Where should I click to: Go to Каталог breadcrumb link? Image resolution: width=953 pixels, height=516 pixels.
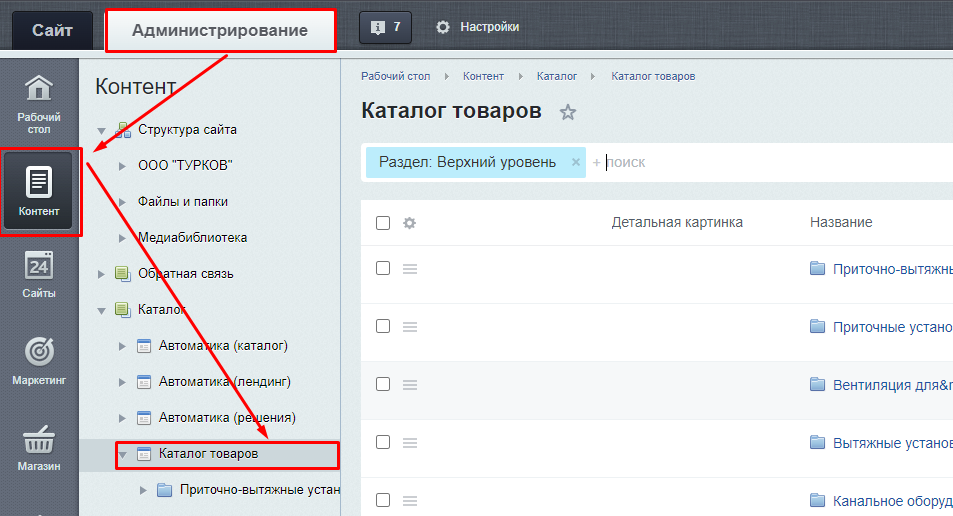tap(557, 76)
